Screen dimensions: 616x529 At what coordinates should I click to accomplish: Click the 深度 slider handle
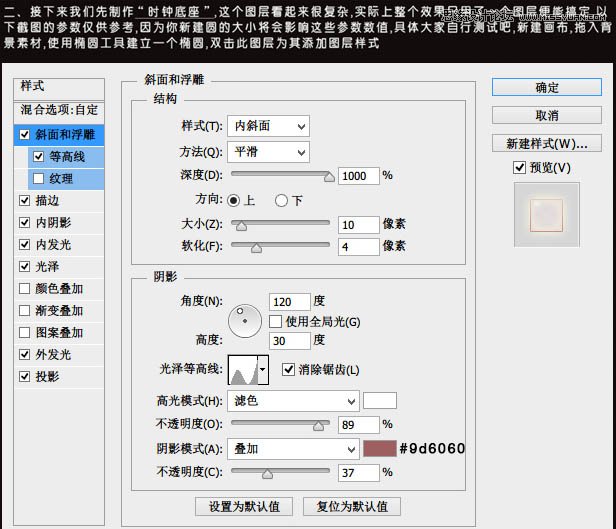(329, 177)
